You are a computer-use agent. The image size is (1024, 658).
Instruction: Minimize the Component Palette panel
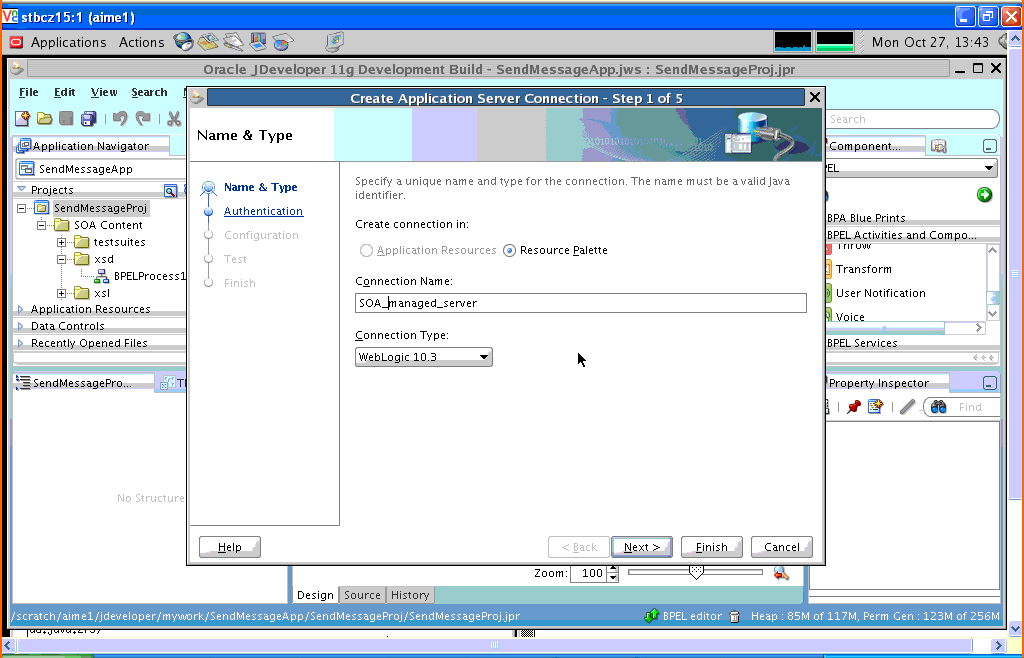pyautogui.click(x=990, y=146)
